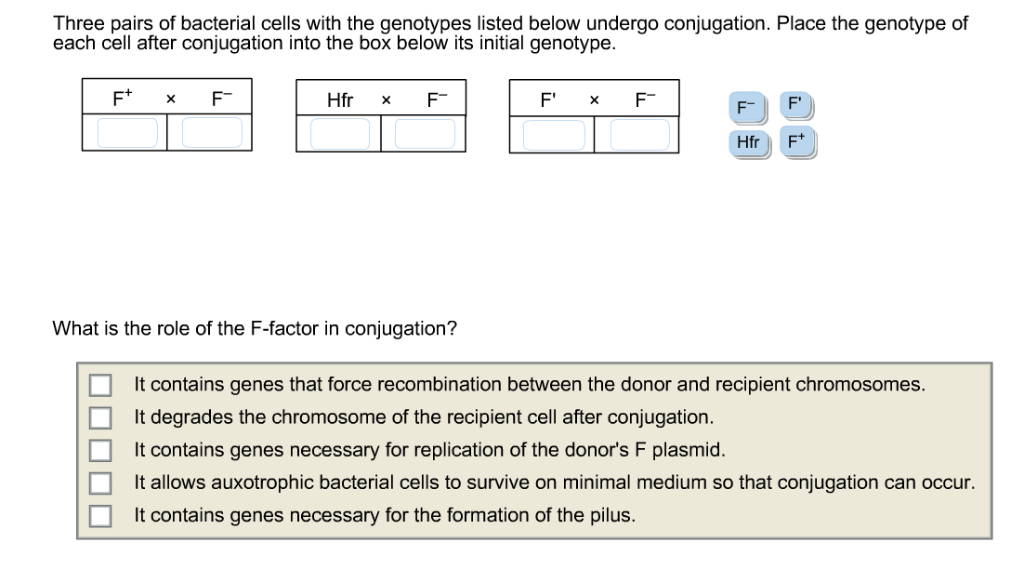
Task: Click the Hfr label in the second cross heading
Action: pyautogui.click(x=338, y=99)
